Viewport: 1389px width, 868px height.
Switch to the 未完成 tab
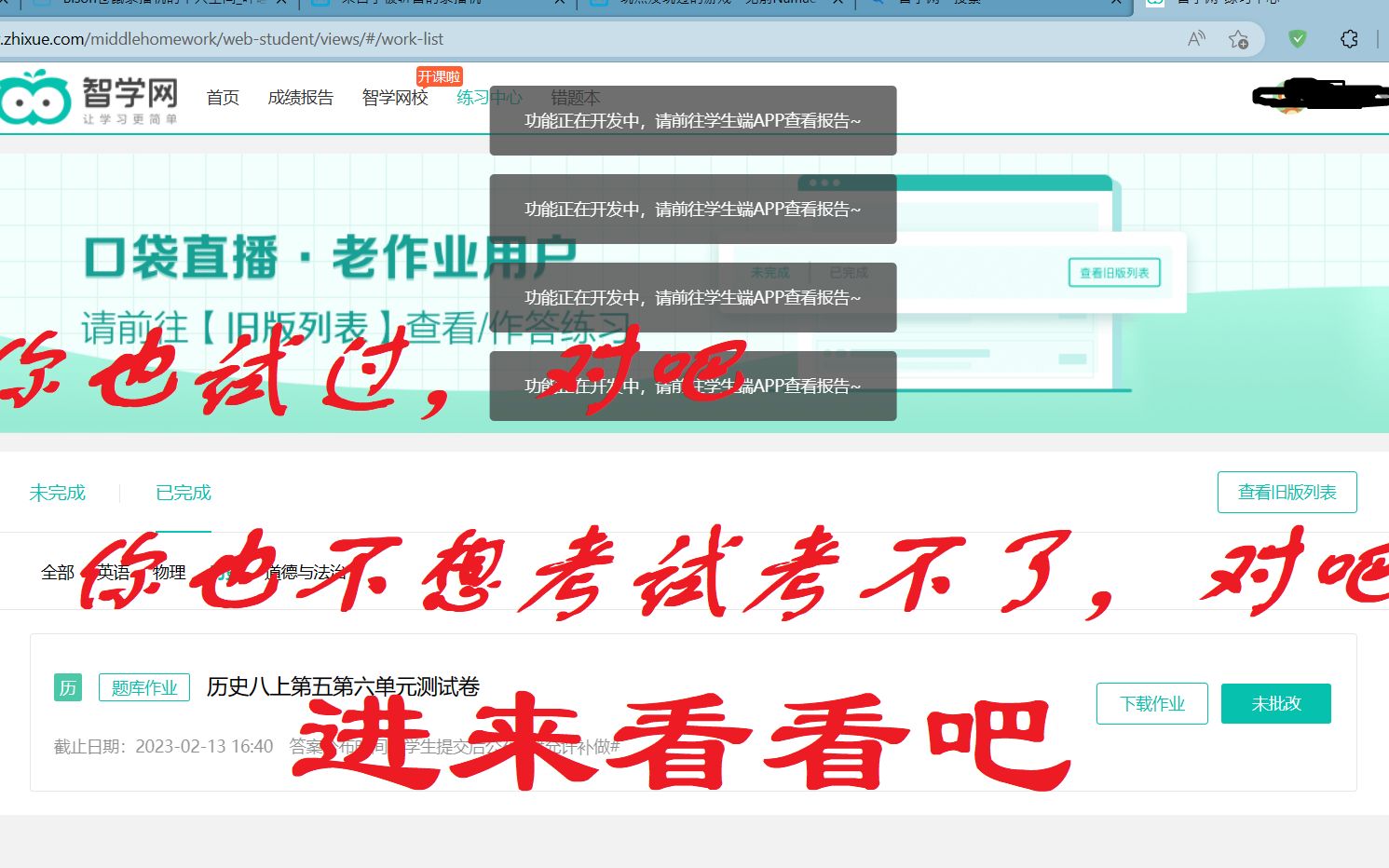[x=57, y=493]
